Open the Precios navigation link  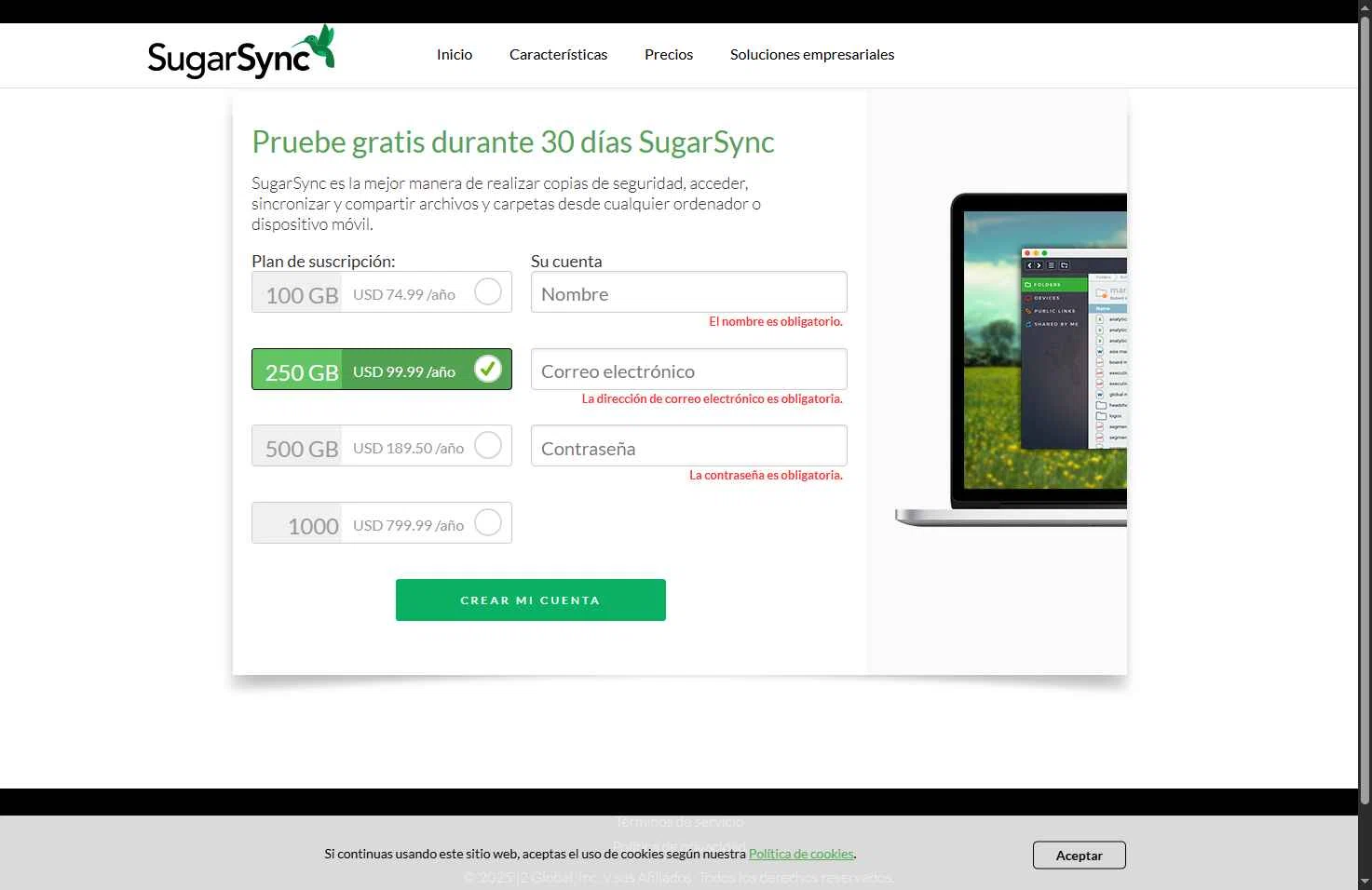coord(669,55)
